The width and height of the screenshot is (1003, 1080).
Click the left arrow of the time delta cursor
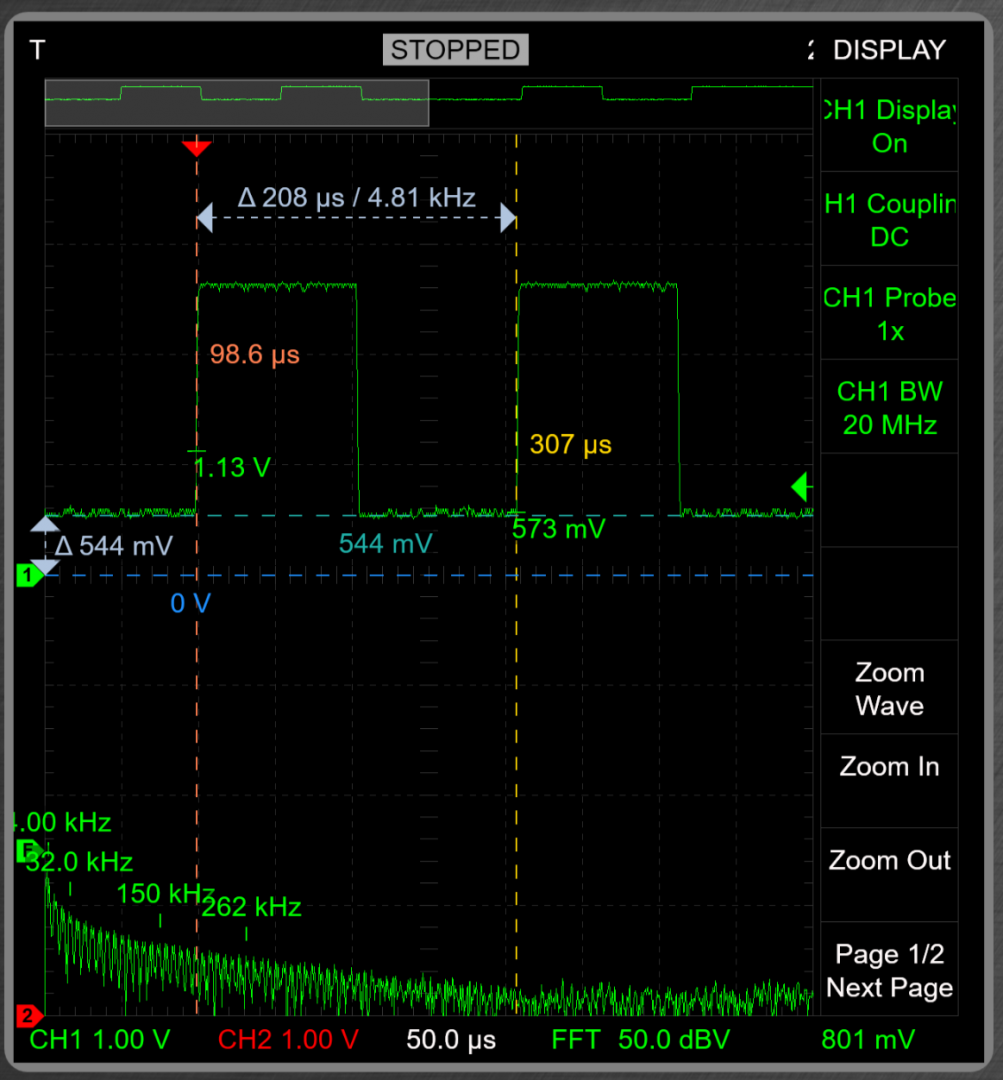tap(205, 217)
